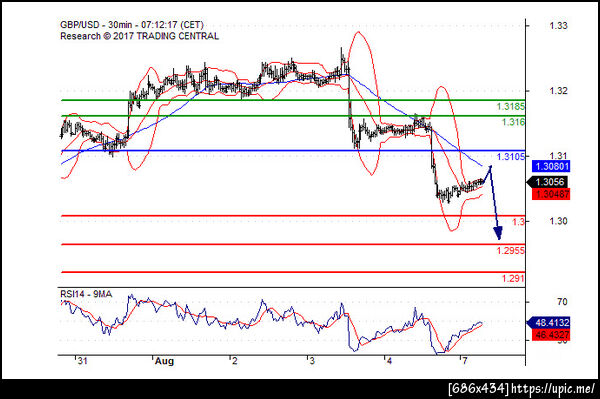Click the green resistance label 1.3185
Screen dimensions: 600x399
click(x=511, y=107)
